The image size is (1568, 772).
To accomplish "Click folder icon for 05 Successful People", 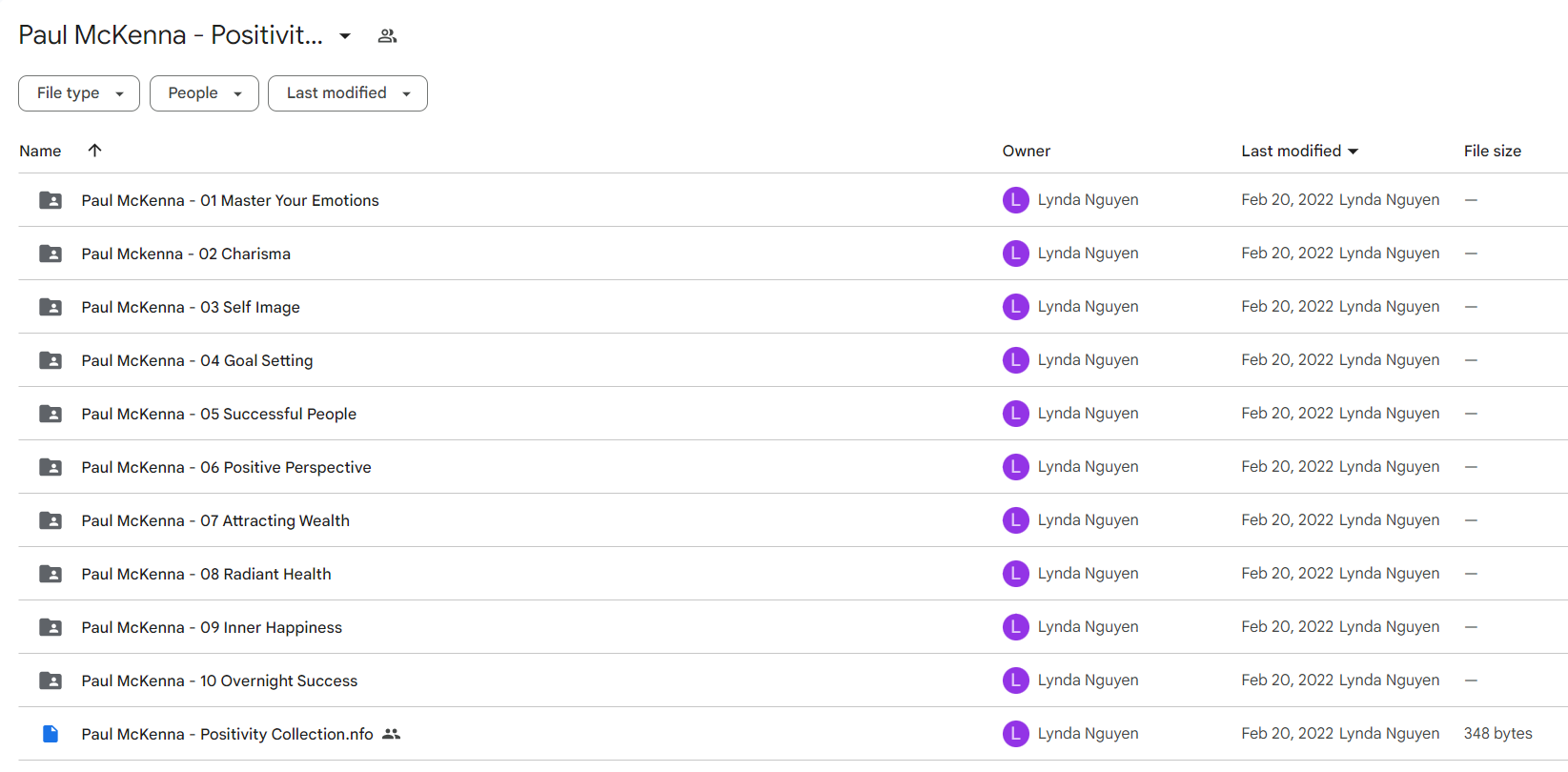I will 51,414.
